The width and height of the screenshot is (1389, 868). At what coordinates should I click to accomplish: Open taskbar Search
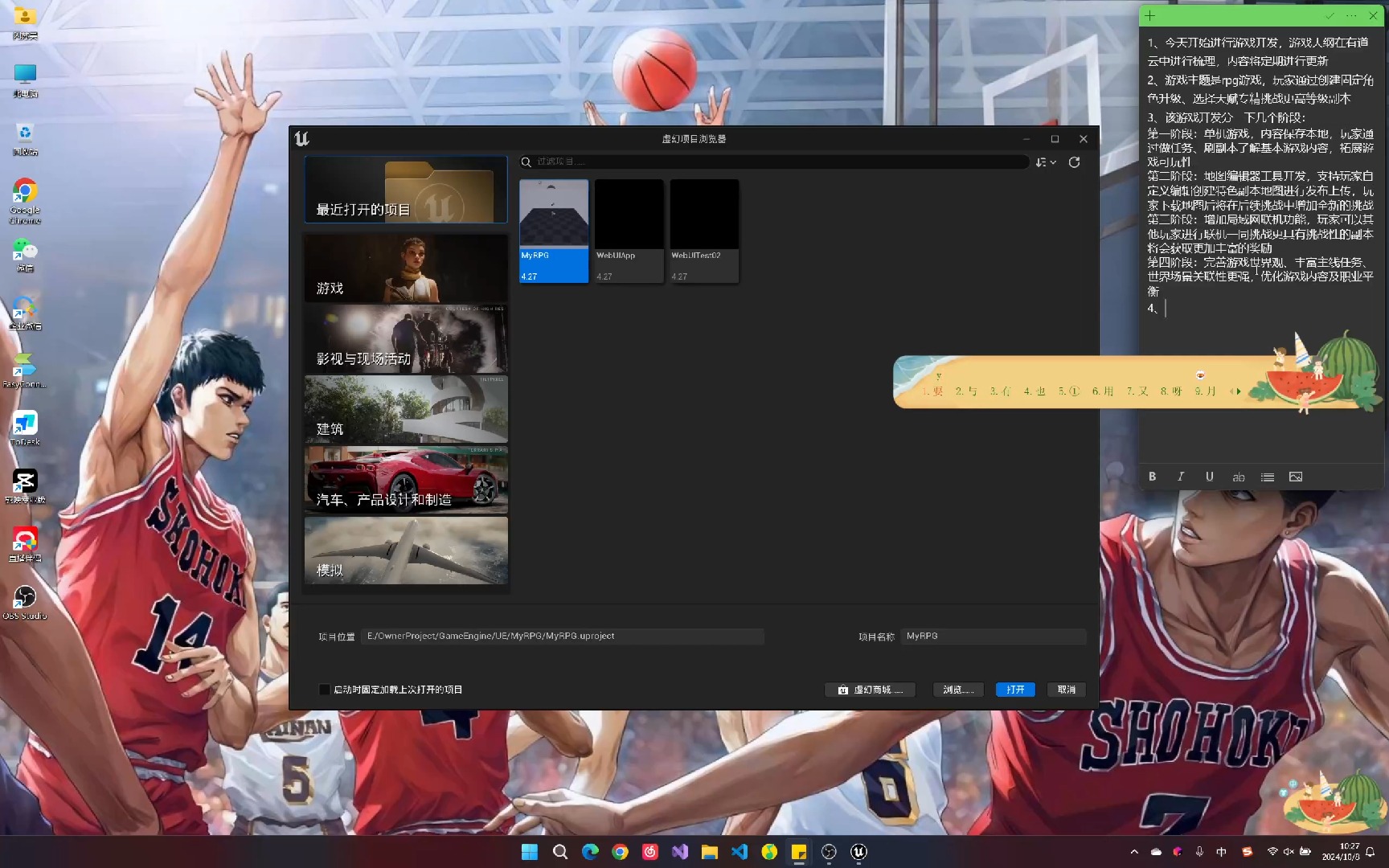click(560, 852)
